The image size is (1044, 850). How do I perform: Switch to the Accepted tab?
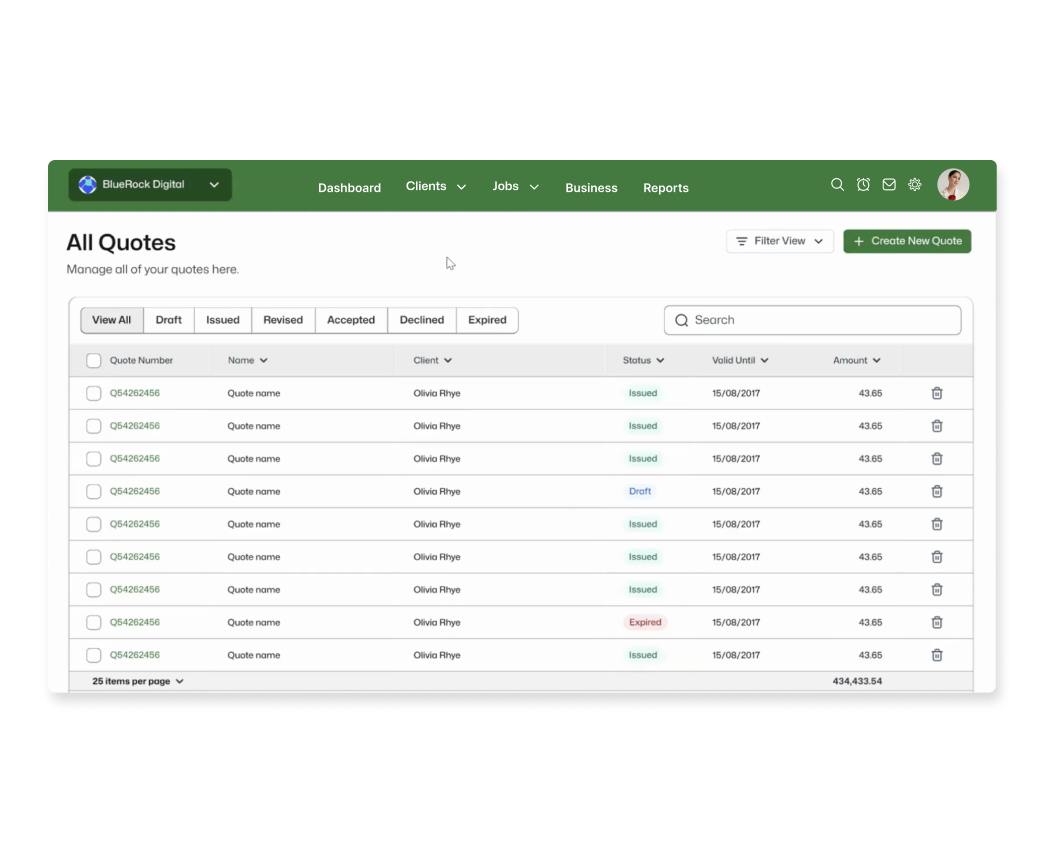pyautogui.click(x=351, y=321)
